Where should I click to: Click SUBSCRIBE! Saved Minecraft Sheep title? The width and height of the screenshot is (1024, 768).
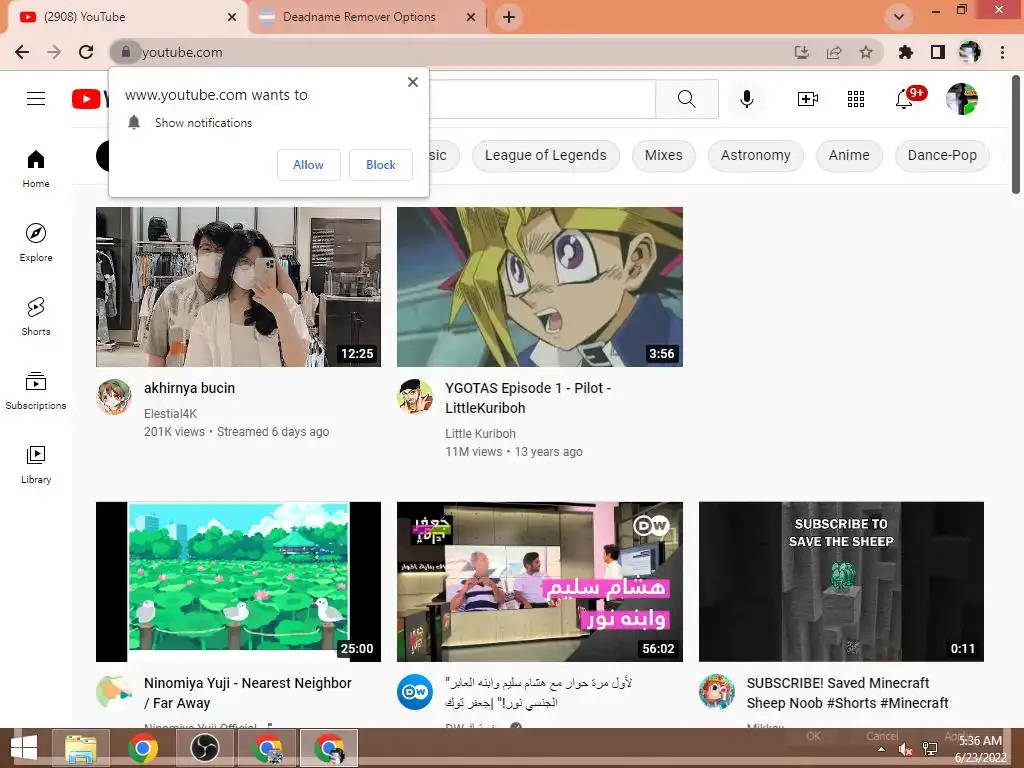tap(848, 693)
